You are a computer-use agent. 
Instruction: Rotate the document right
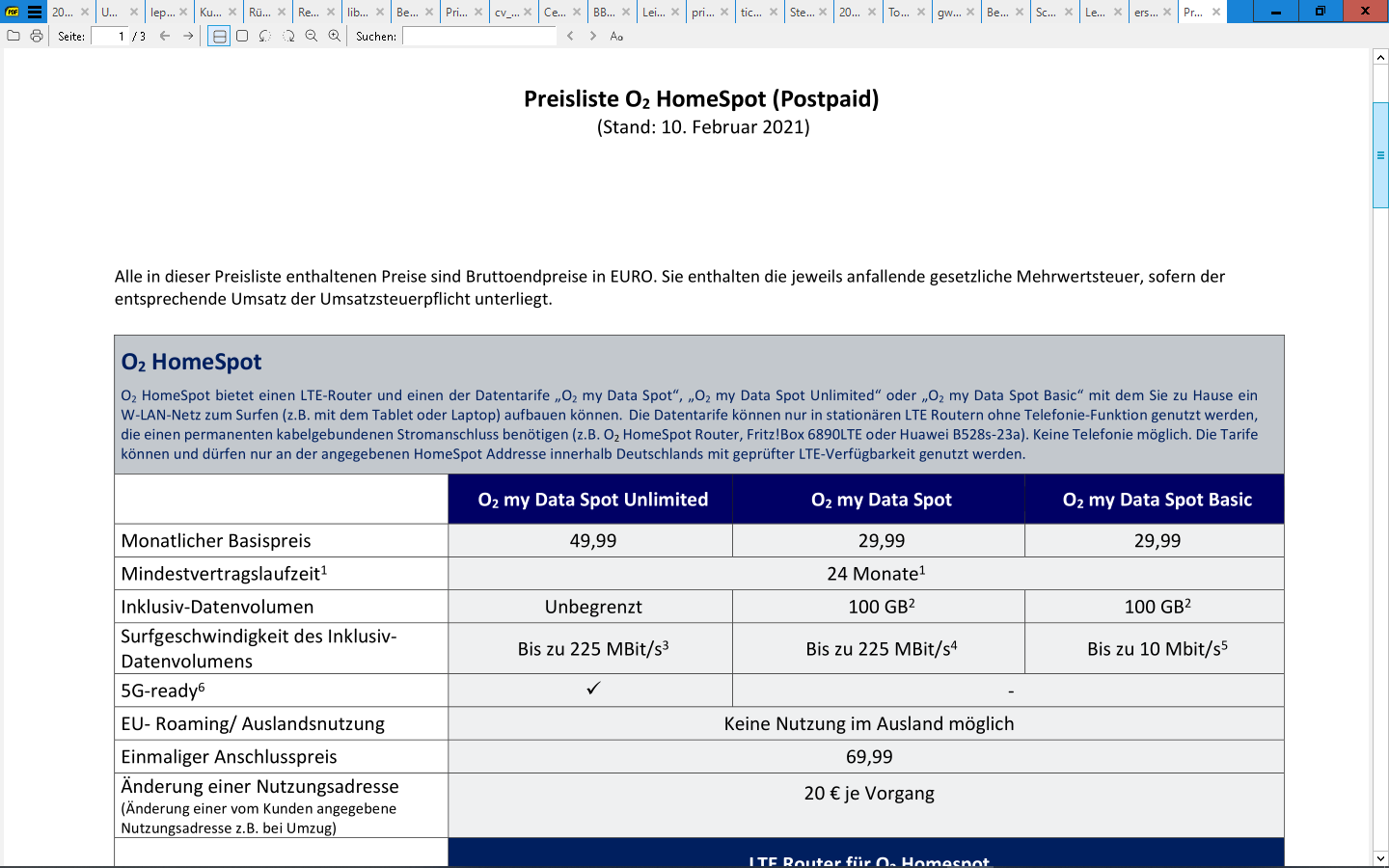tap(288, 36)
